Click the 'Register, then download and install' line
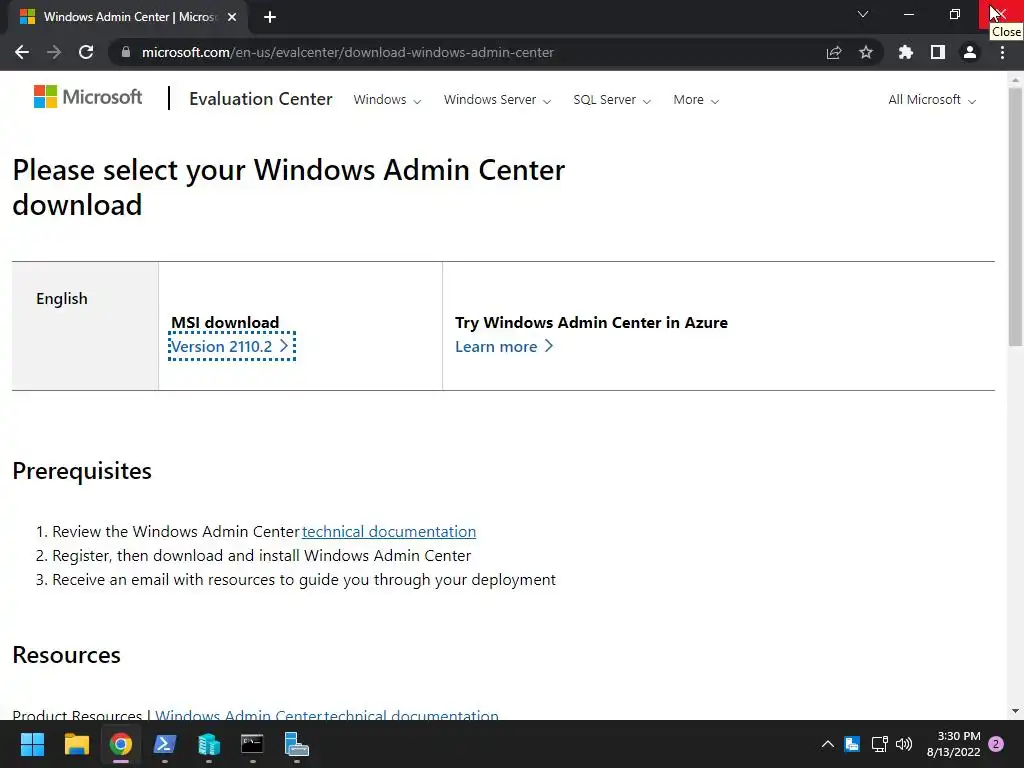1024x768 pixels. pos(261,556)
